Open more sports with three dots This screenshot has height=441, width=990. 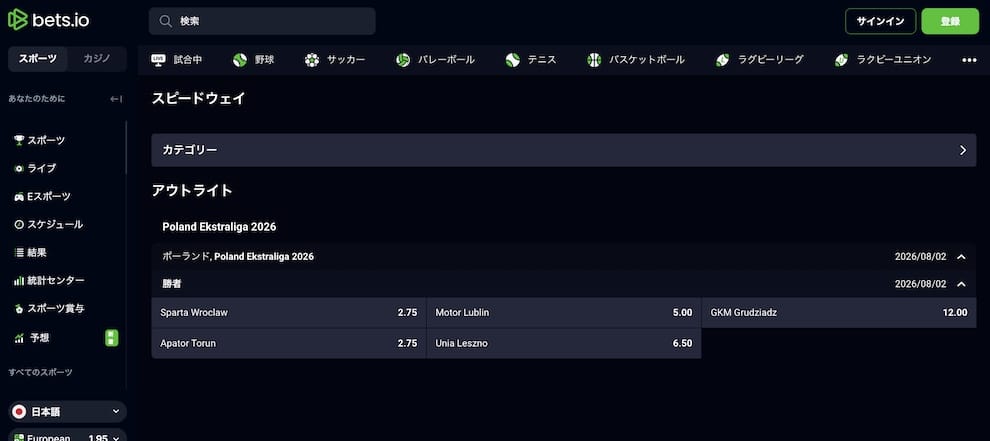point(969,60)
